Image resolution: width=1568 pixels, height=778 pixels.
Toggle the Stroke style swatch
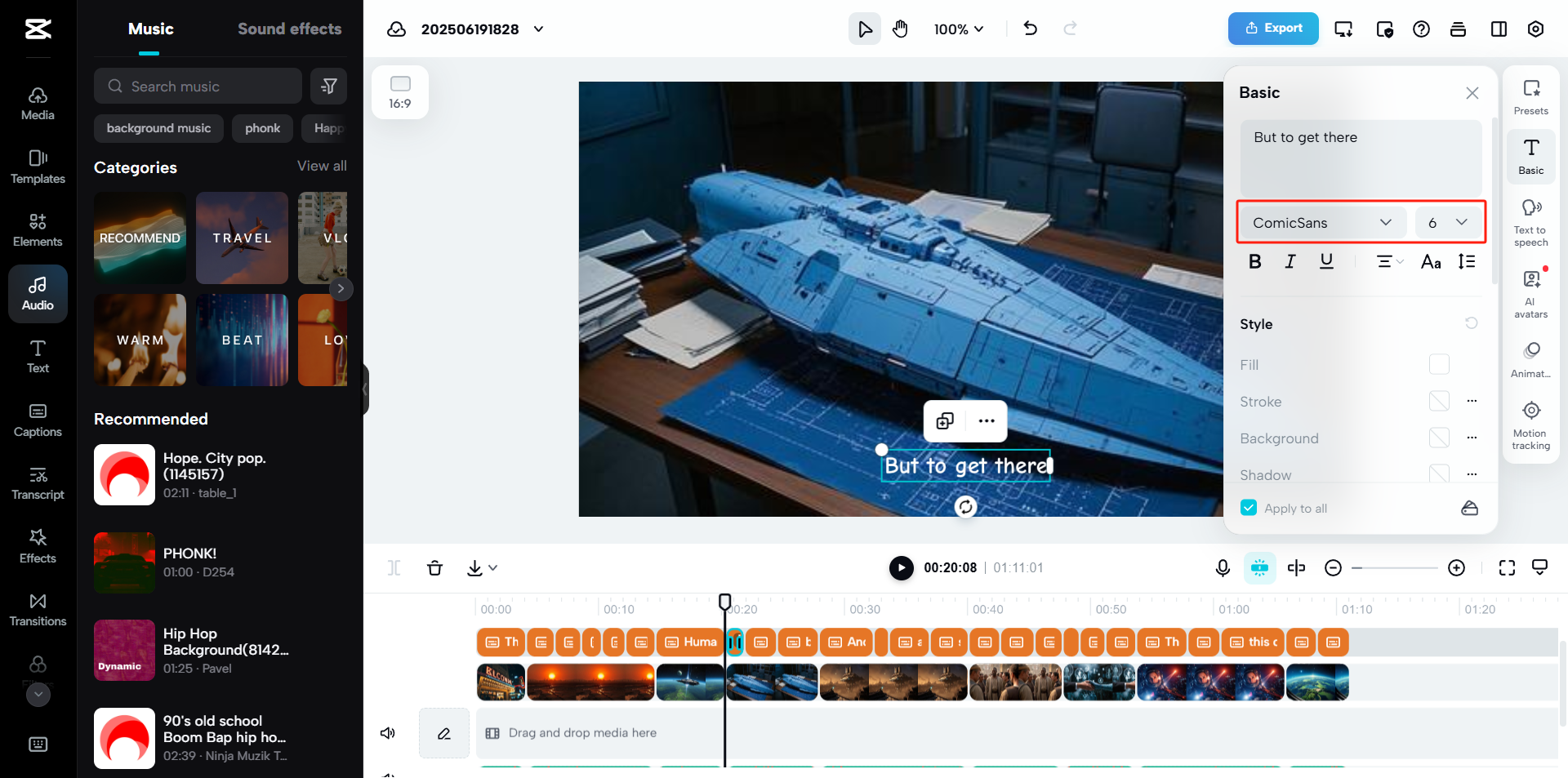pos(1439,401)
